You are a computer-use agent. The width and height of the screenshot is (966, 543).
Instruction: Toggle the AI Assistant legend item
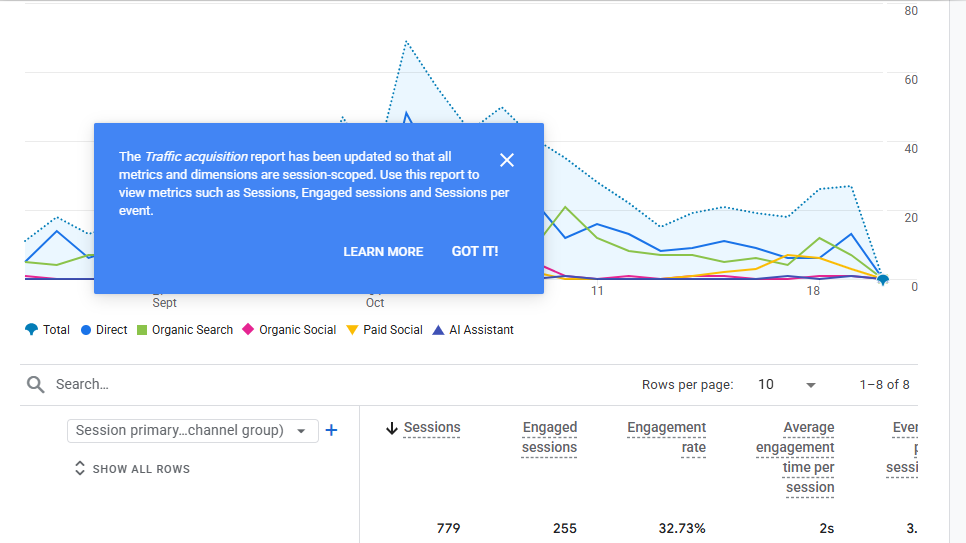click(x=473, y=330)
